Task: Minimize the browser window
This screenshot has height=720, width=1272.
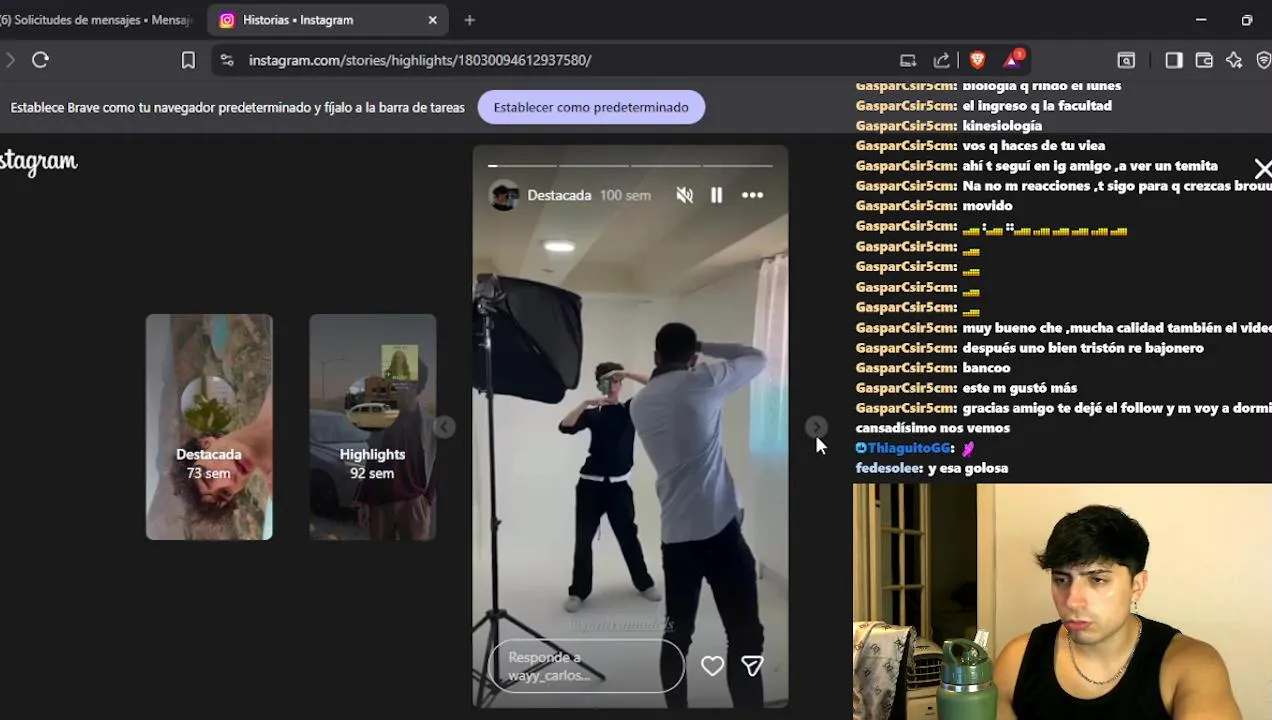Action: pos(1201,20)
